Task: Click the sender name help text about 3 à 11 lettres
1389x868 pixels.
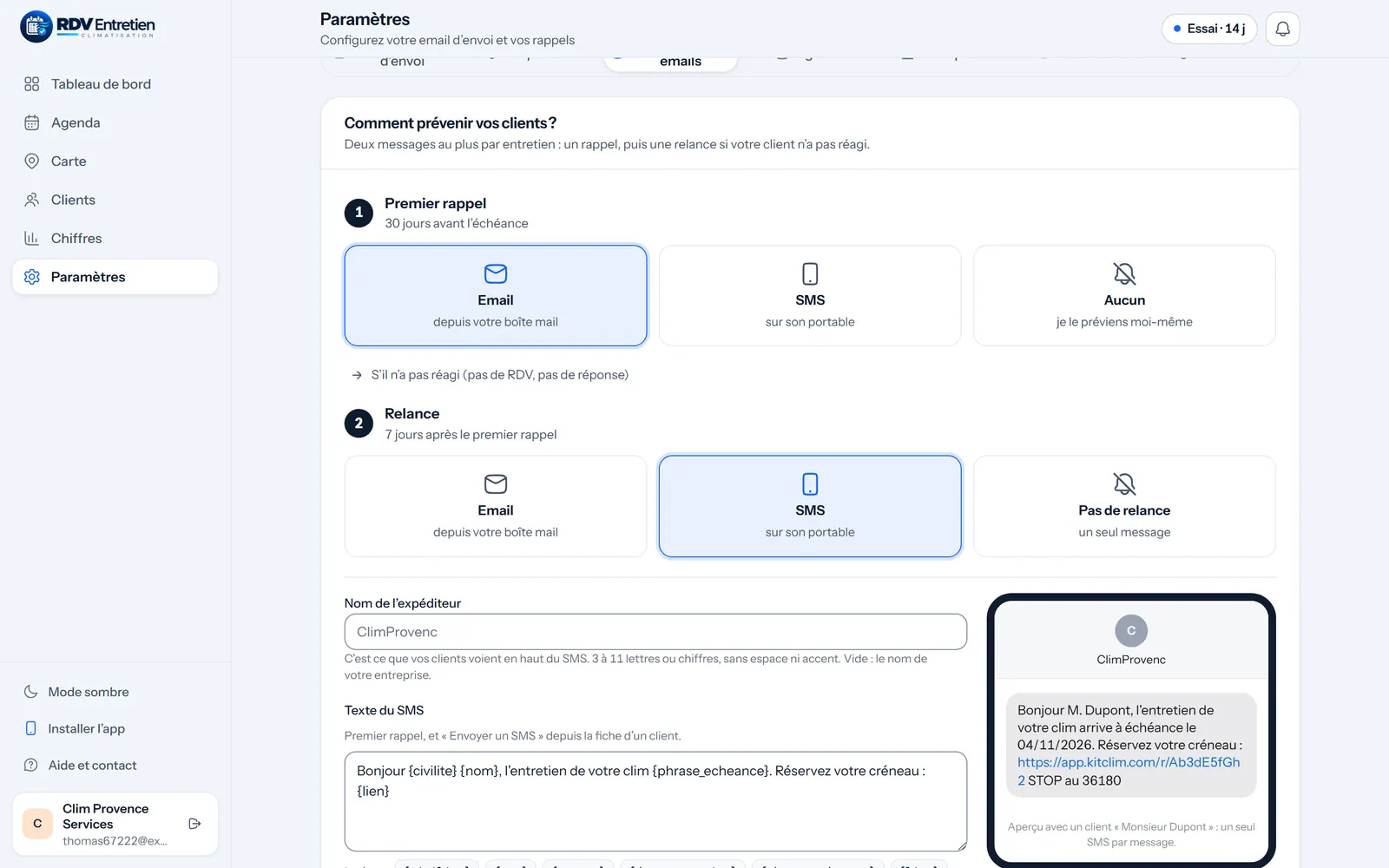Action: (x=635, y=667)
